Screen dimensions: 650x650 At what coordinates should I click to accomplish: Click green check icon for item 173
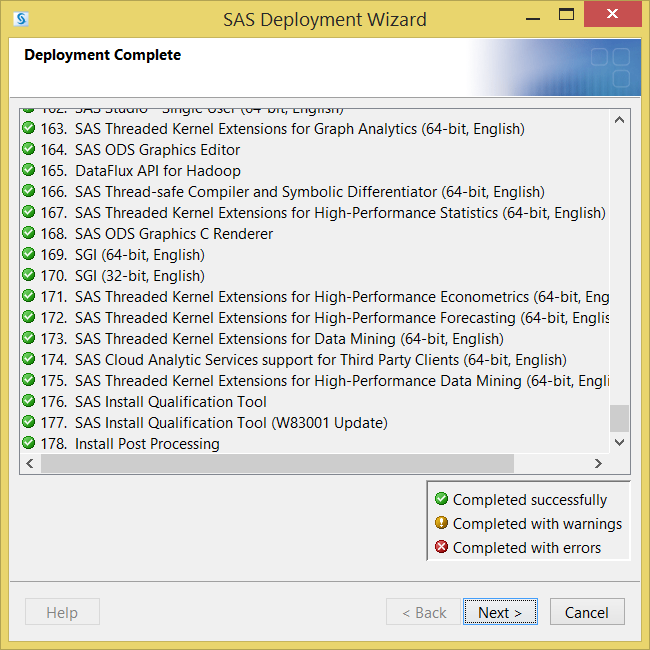28,338
